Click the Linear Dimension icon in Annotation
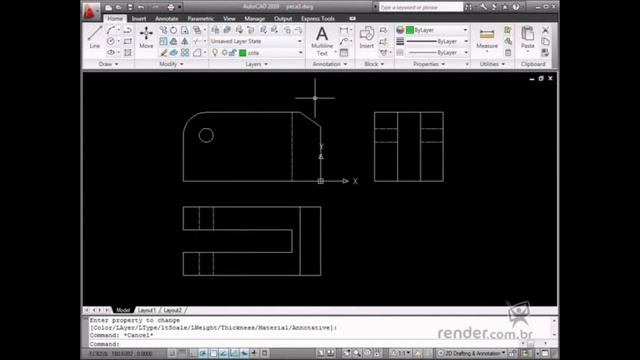The width and height of the screenshot is (640, 360). click(344, 30)
